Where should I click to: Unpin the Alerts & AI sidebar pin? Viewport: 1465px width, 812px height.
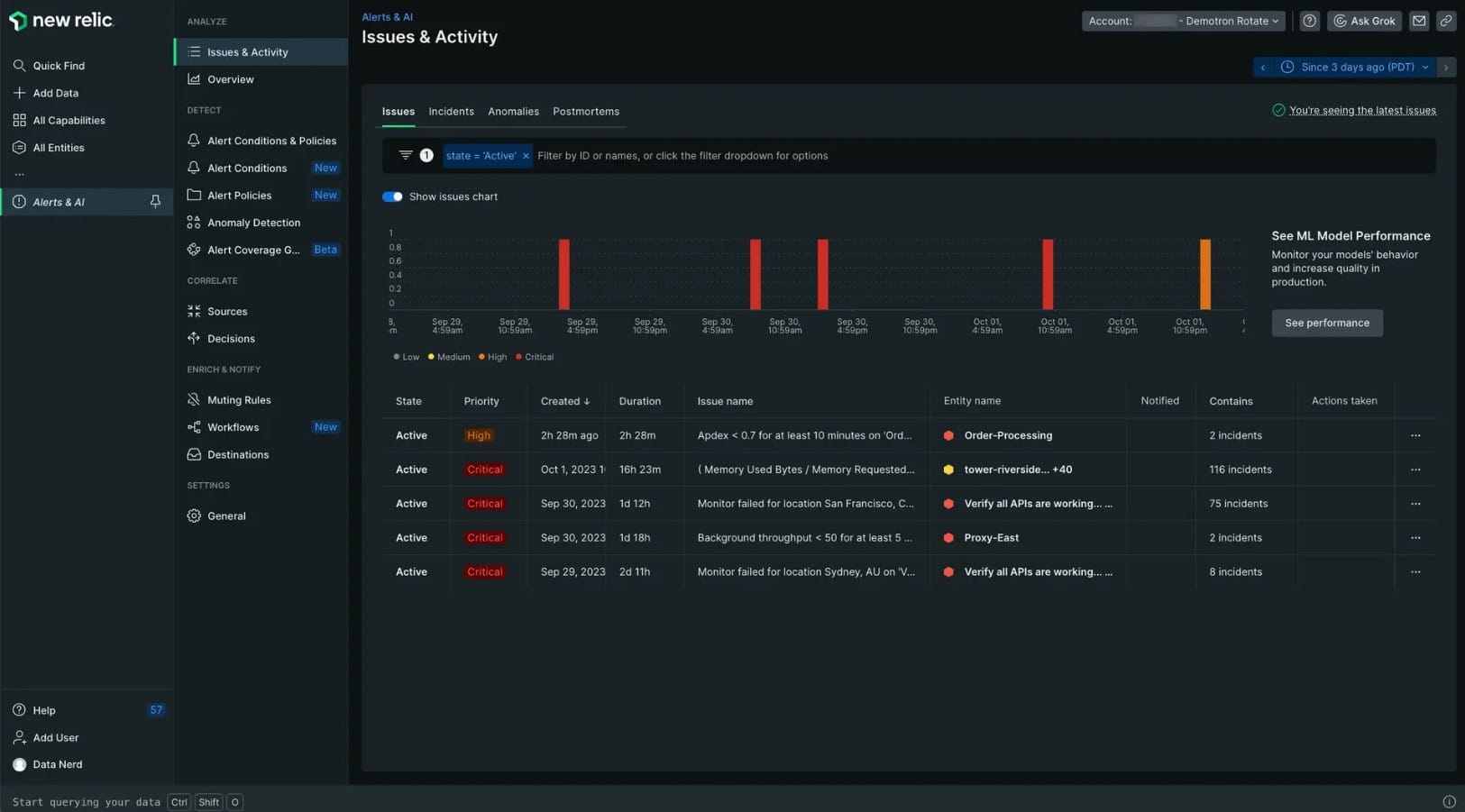[155, 201]
